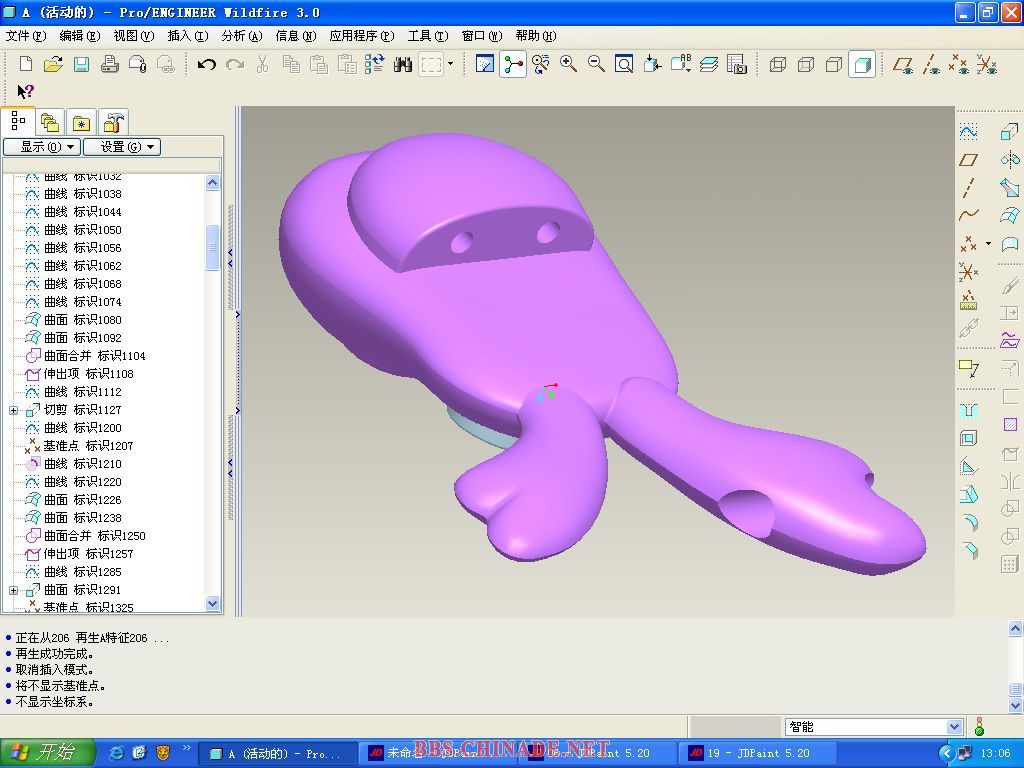This screenshot has width=1024, height=768.
Task: Click the binoculars Find icon
Action: [403, 65]
